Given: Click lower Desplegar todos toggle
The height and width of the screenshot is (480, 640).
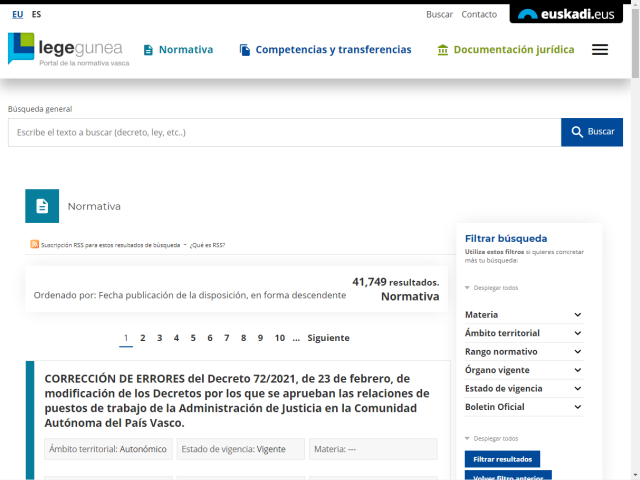Looking at the screenshot, I should (491, 438).
